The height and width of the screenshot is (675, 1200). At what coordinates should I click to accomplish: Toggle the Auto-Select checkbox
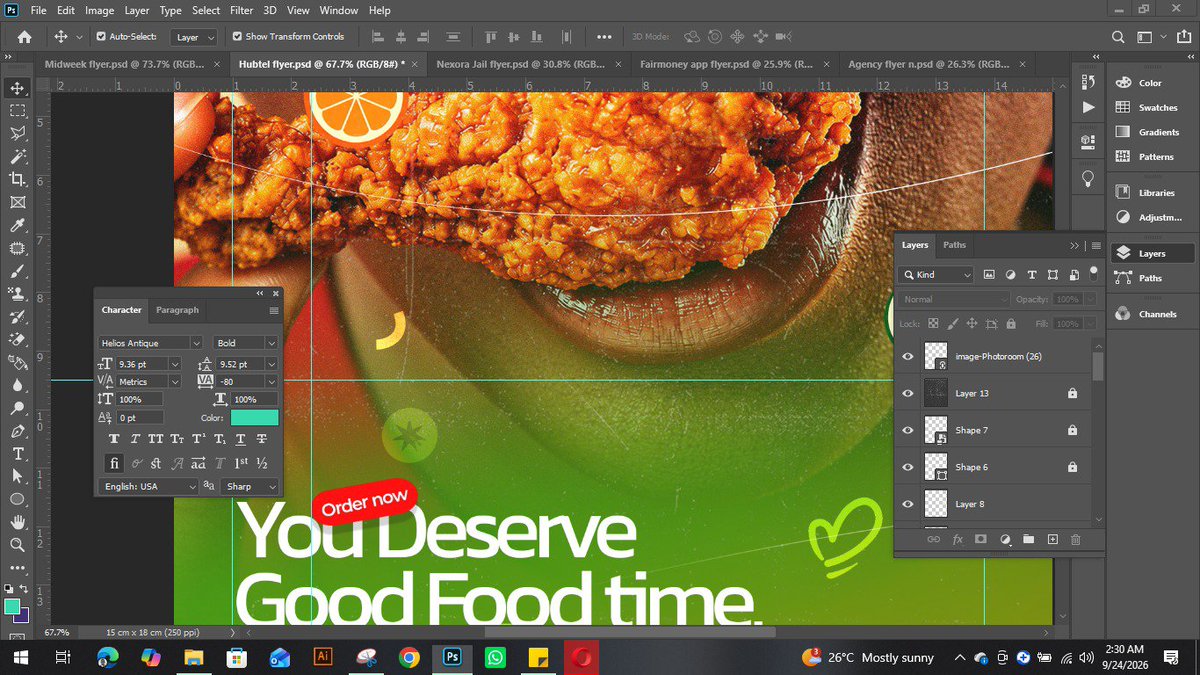pyautogui.click(x=101, y=36)
